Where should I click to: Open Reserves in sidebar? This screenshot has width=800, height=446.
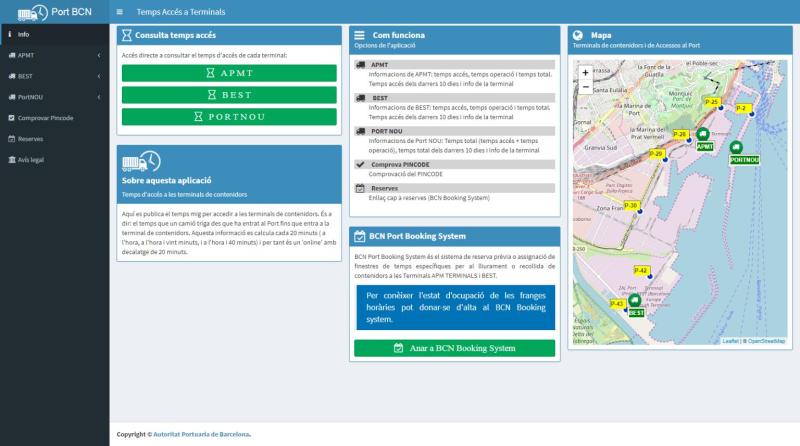(x=55, y=139)
